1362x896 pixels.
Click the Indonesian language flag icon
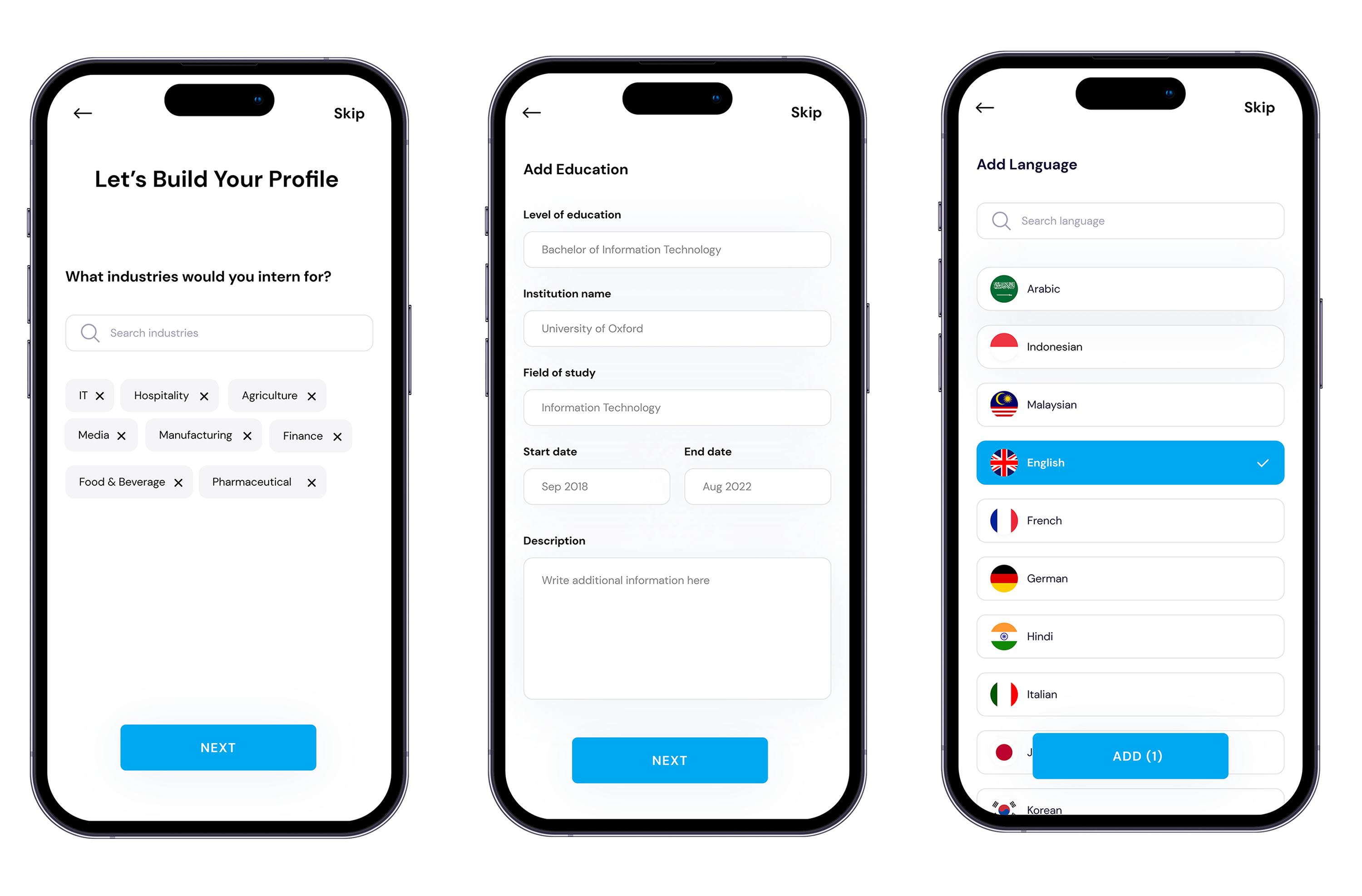tap(1003, 346)
